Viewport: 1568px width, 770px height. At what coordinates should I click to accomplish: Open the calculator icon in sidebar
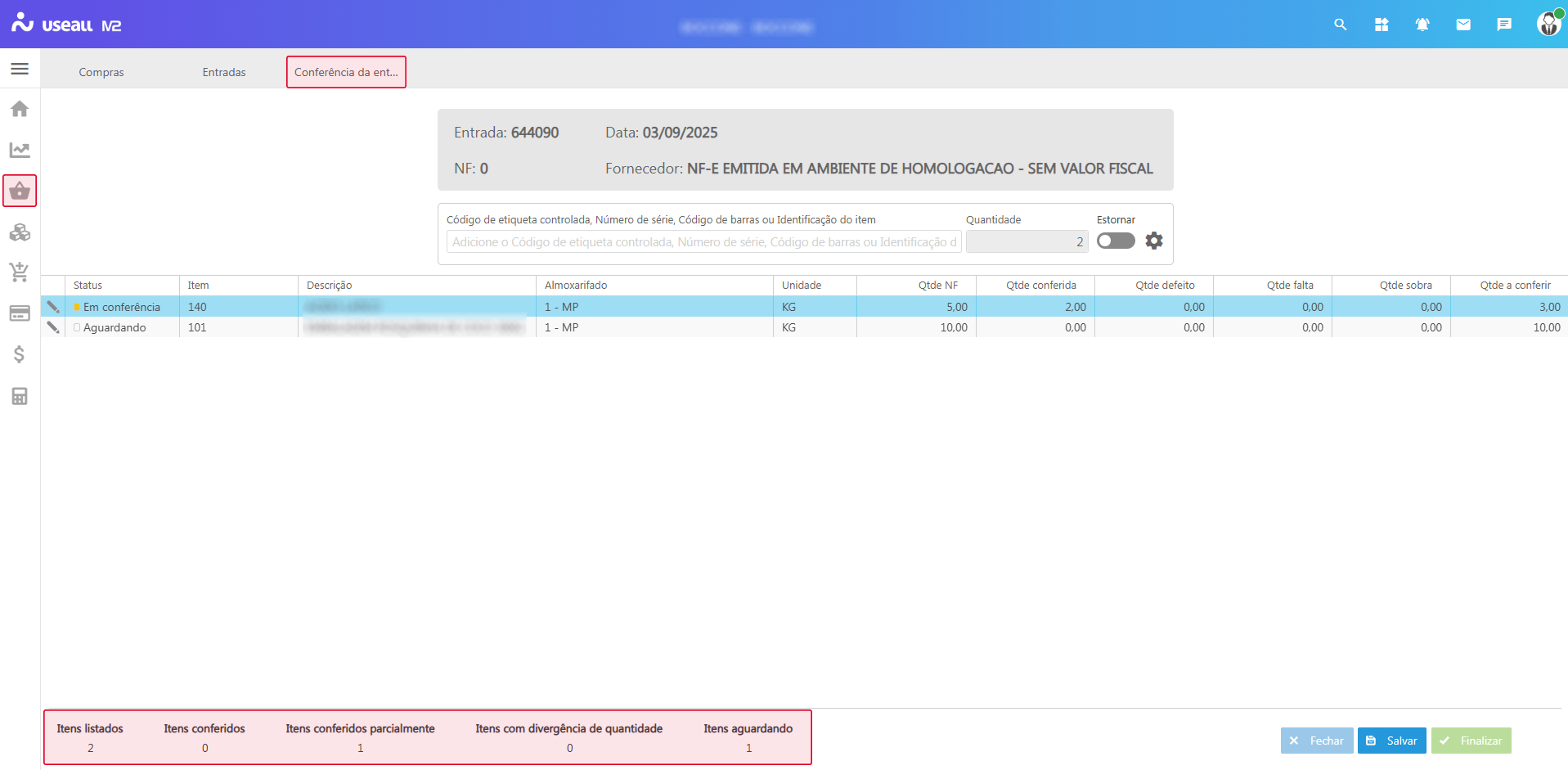click(20, 396)
